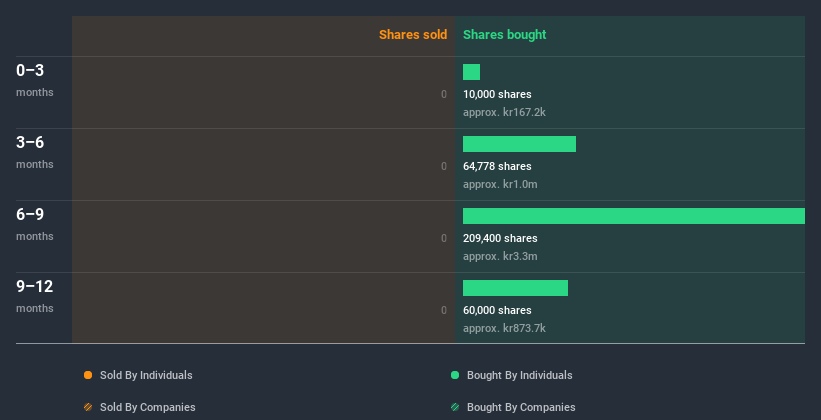821x420 pixels.
Task: Click the Sold By Companies legend label
Action: tap(148, 407)
